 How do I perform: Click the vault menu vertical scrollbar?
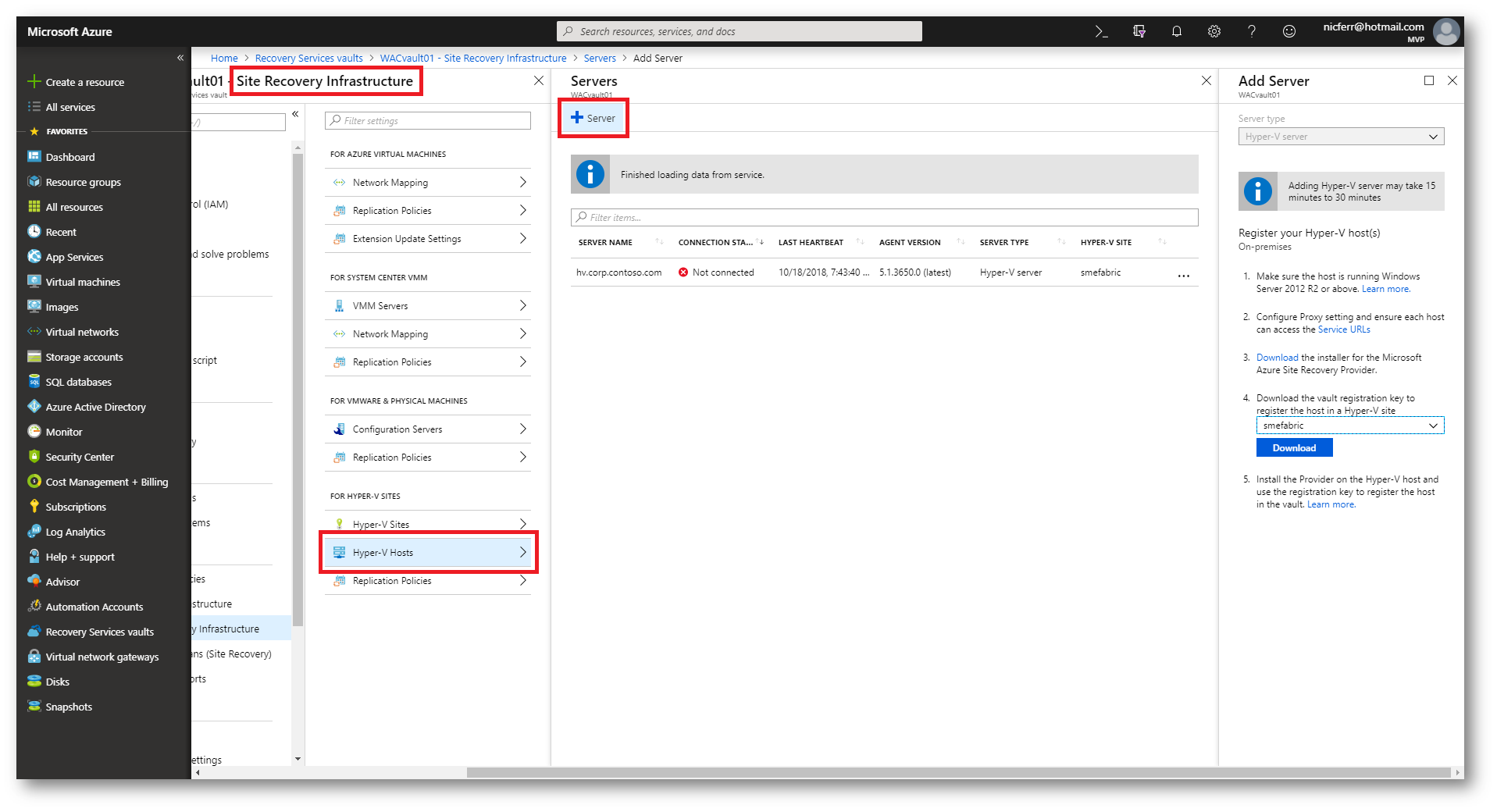pyautogui.click(x=298, y=389)
